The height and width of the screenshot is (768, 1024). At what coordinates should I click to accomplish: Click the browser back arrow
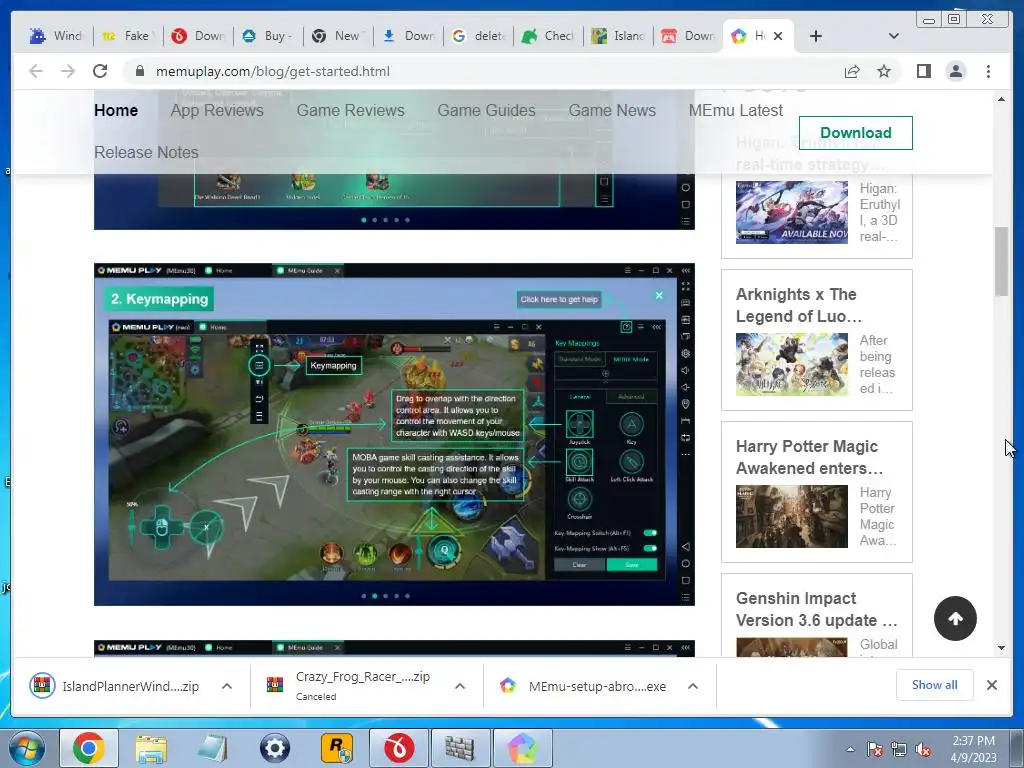pyautogui.click(x=36, y=71)
